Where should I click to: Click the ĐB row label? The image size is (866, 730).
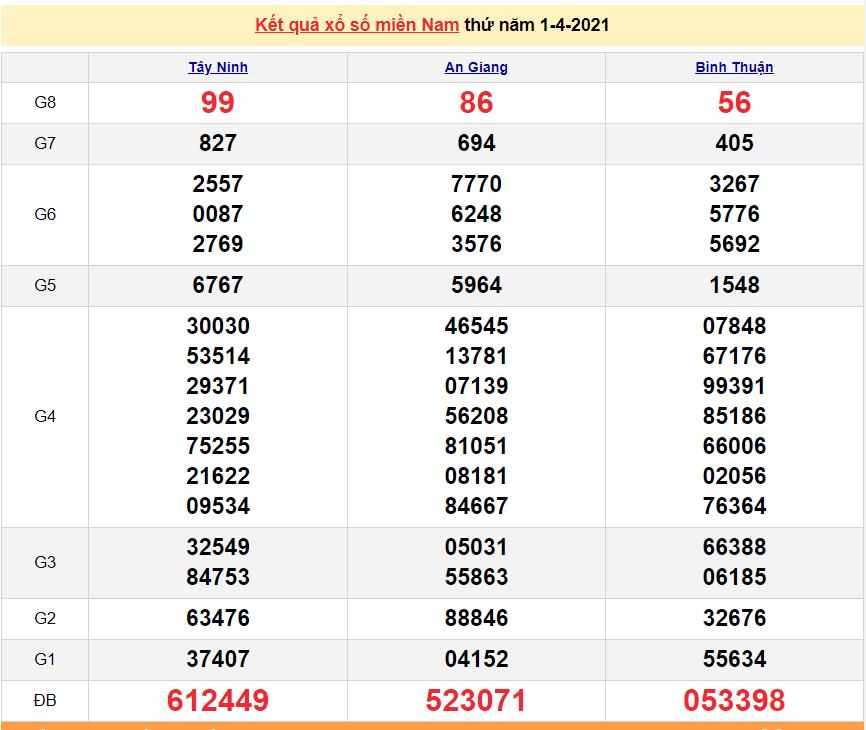[x=45, y=701]
